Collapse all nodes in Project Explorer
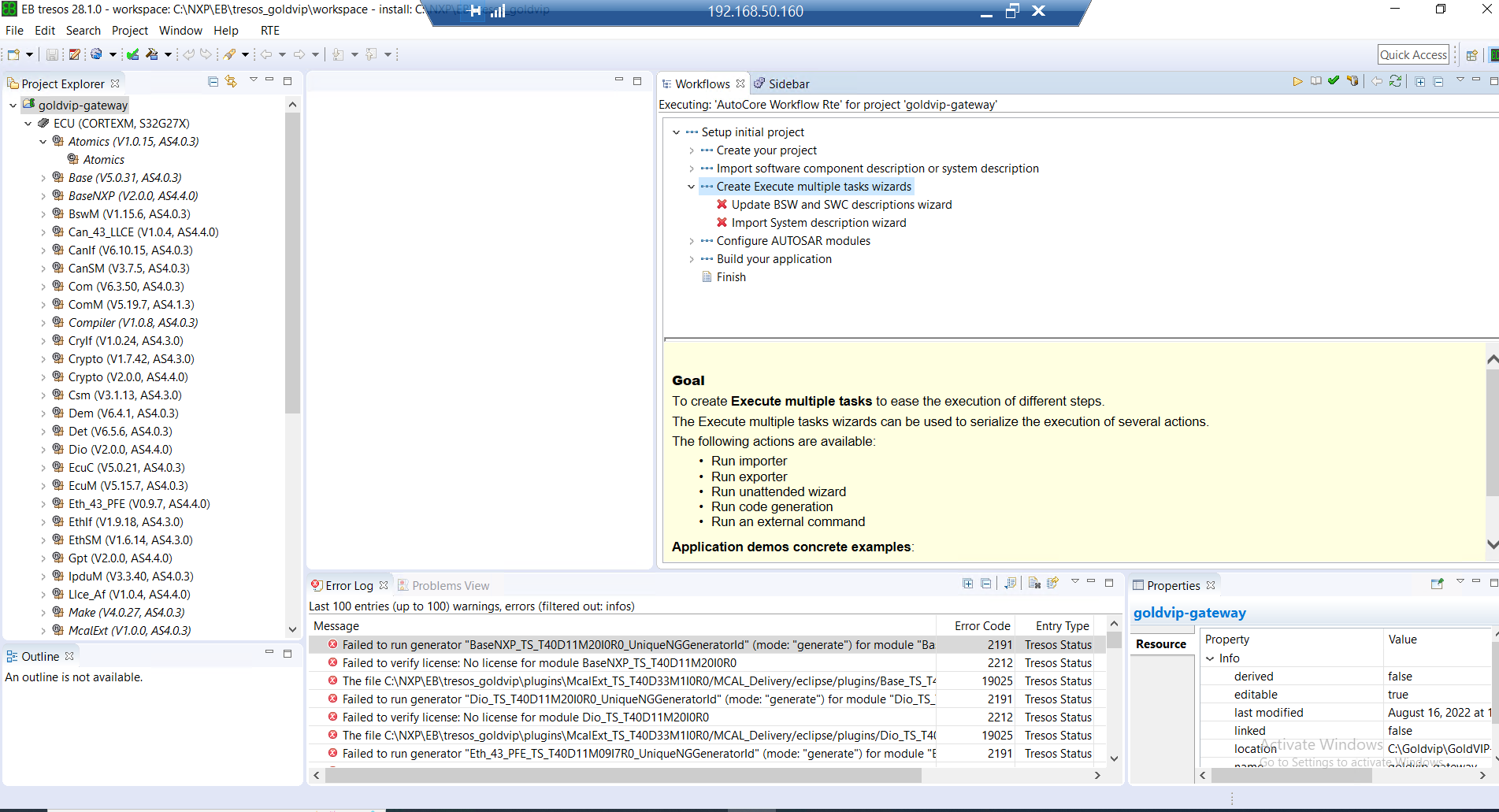The height and width of the screenshot is (812, 1499). pos(213,83)
